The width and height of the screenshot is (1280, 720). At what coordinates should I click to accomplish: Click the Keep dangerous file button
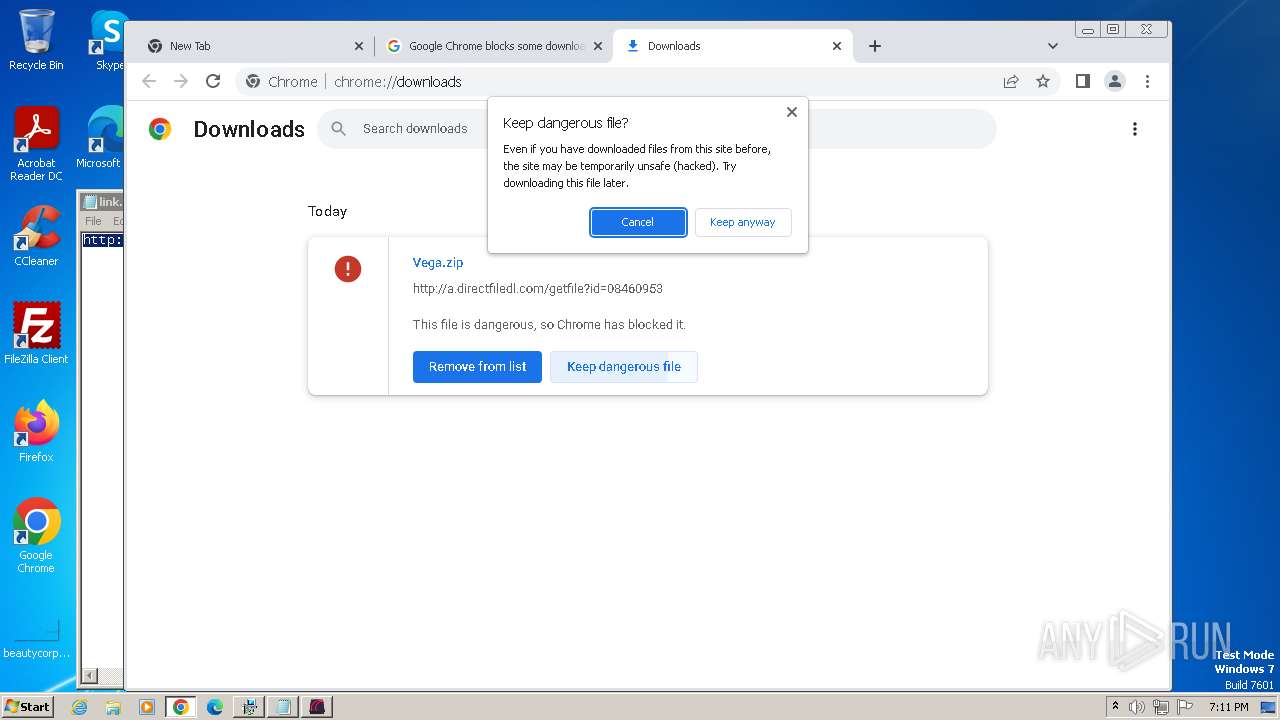coord(624,367)
